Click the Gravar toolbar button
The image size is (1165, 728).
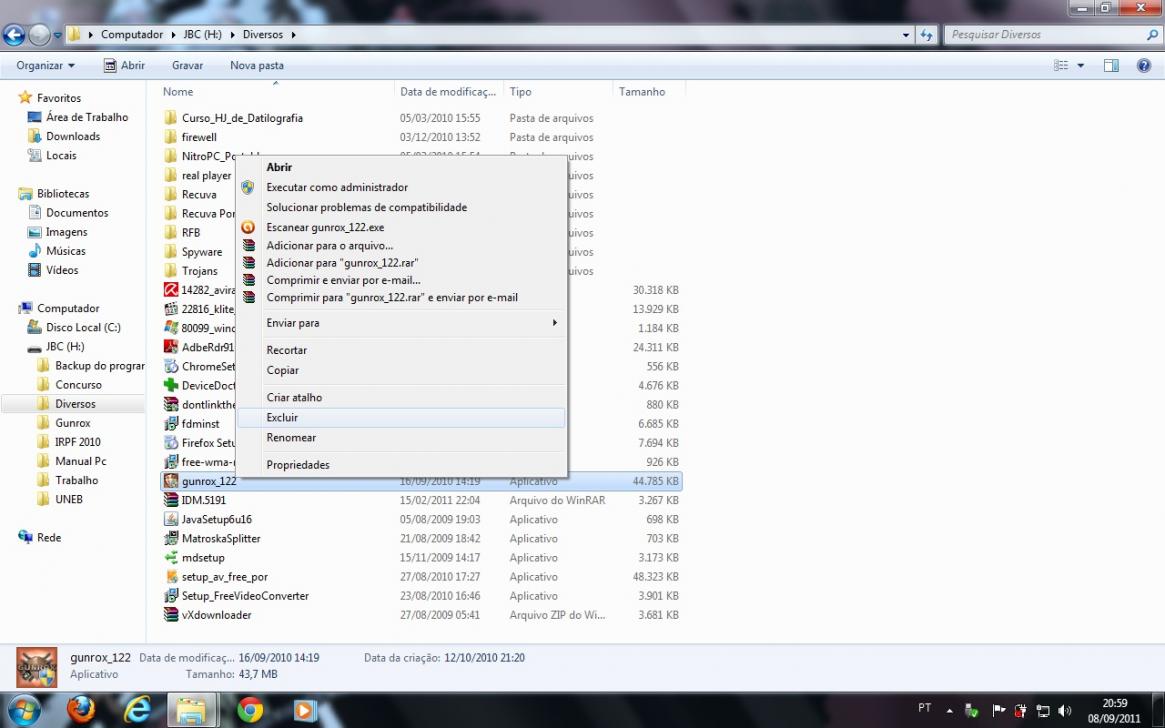click(187, 65)
